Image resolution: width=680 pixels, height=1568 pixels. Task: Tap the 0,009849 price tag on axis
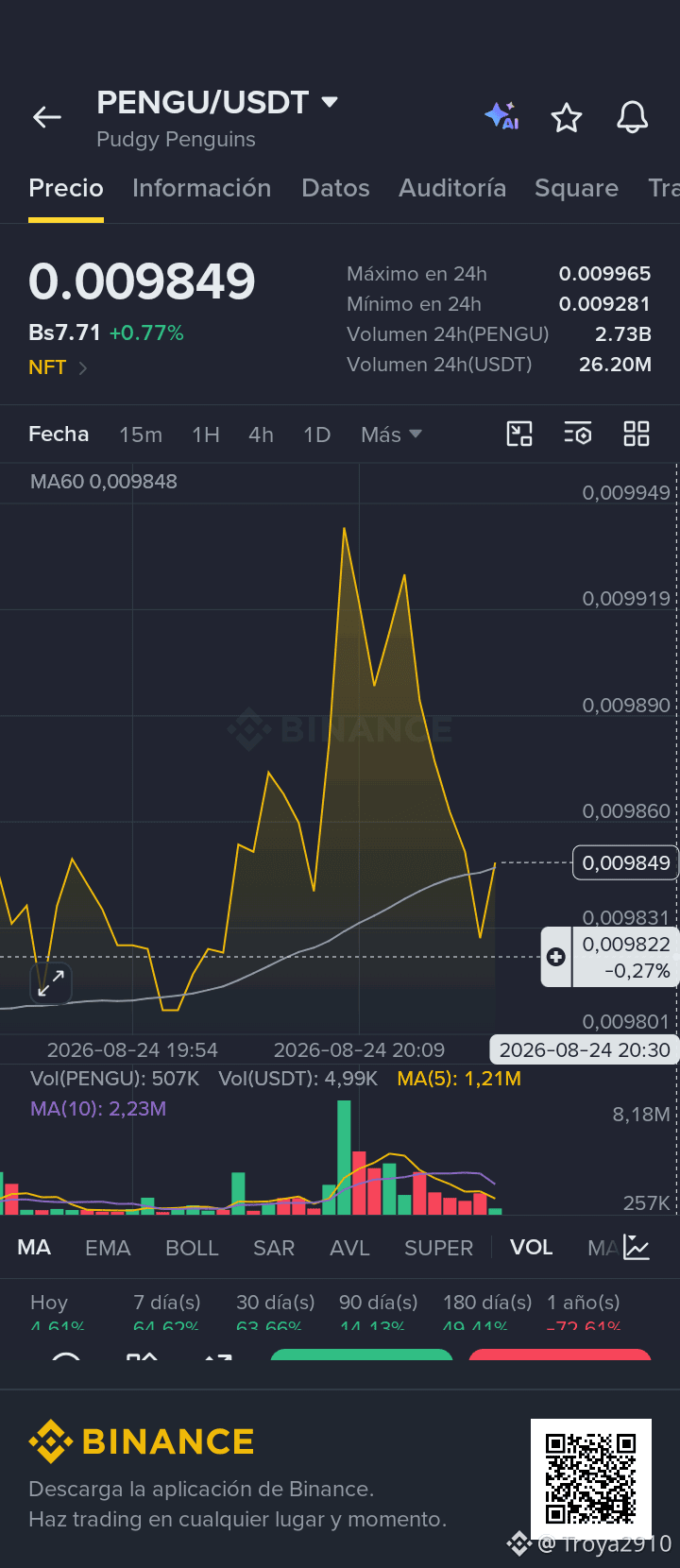(625, 862)
